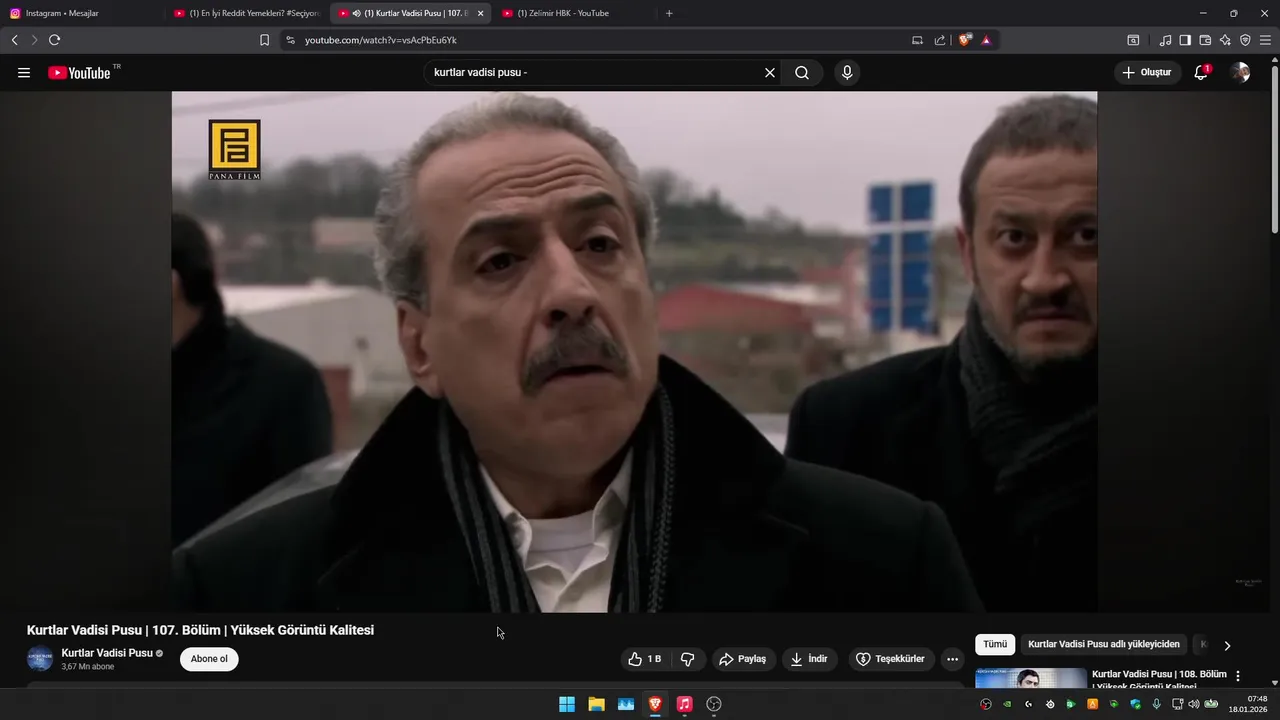Close the Kurtlar Vadisi Pusu browser tab

click(480, 13)
